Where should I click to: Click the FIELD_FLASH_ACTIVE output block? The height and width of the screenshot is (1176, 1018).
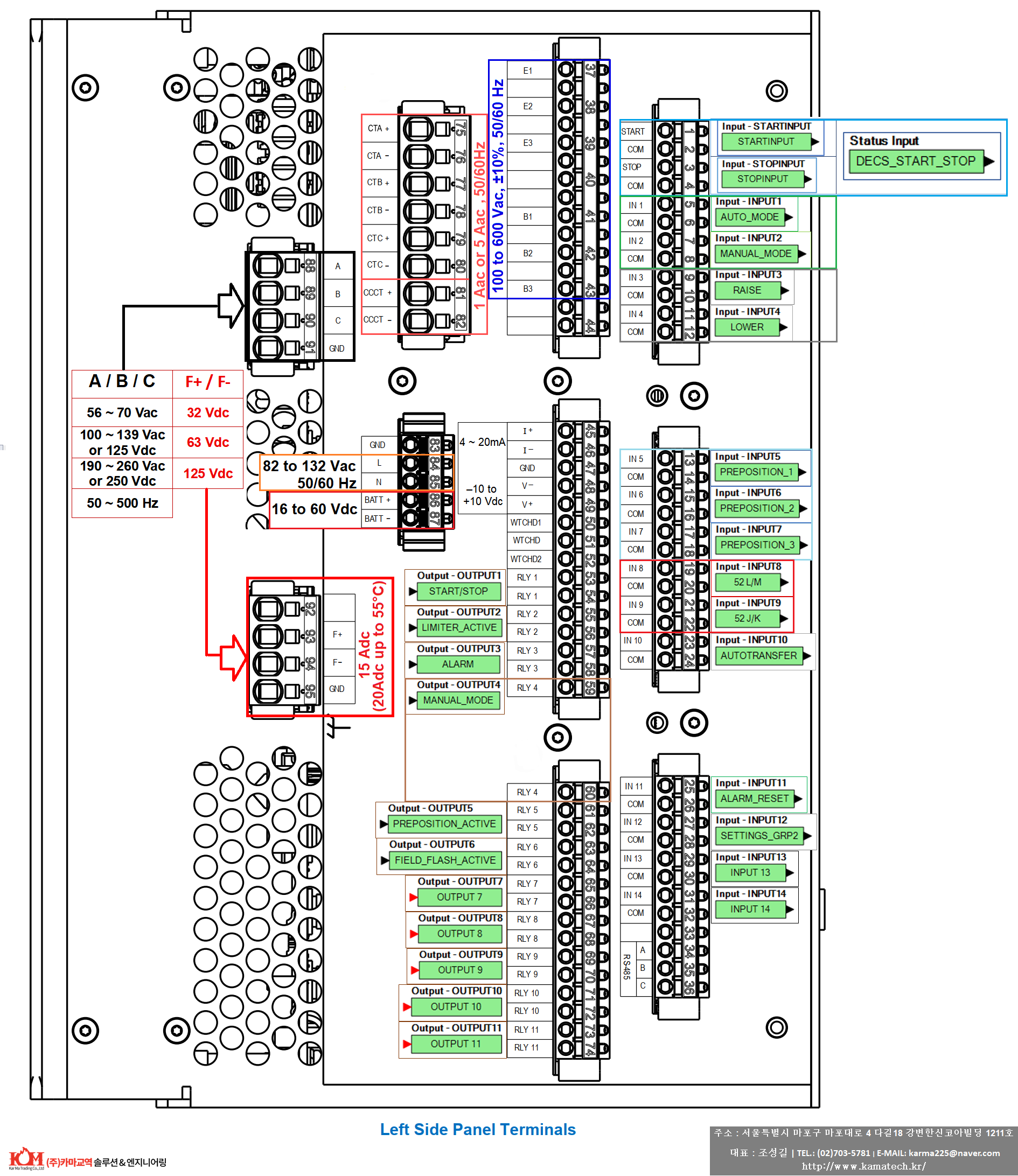tap(445, 860)
